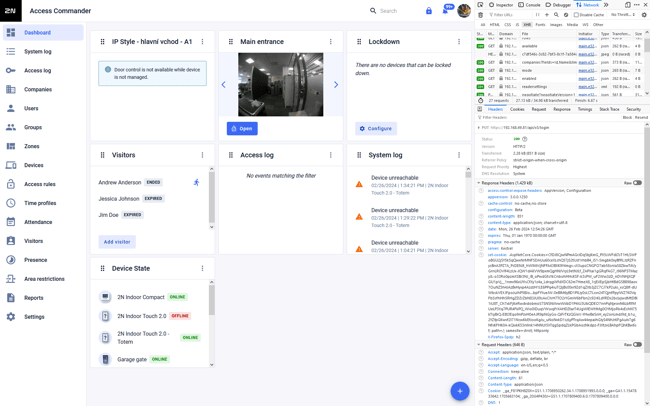Show next camera with right arrow
Image resolution: width=650 pixels, height=406 pixels.
[x=336, y=85]
